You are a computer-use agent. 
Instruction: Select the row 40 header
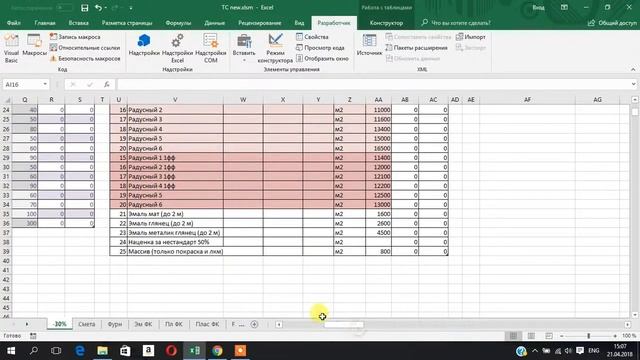tap(6, 261)
